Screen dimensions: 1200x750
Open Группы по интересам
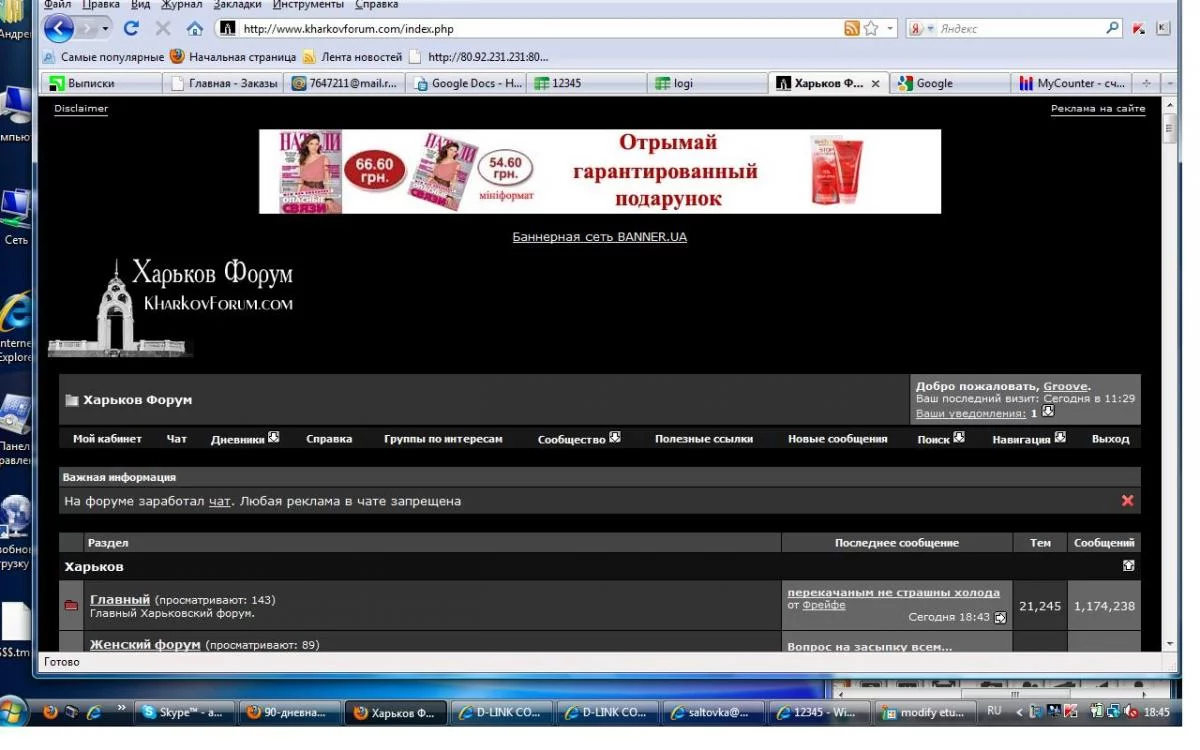tap(443, 438)
